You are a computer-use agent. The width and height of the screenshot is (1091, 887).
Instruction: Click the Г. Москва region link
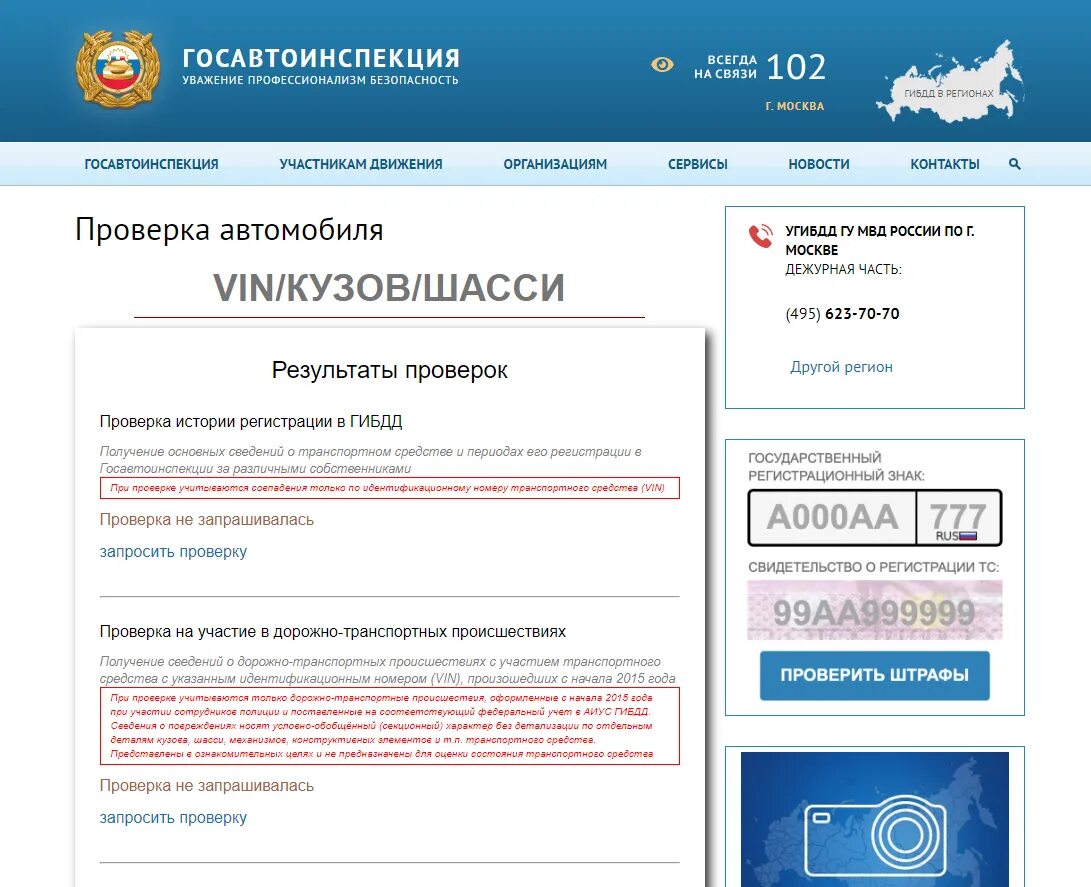point(795,106)
